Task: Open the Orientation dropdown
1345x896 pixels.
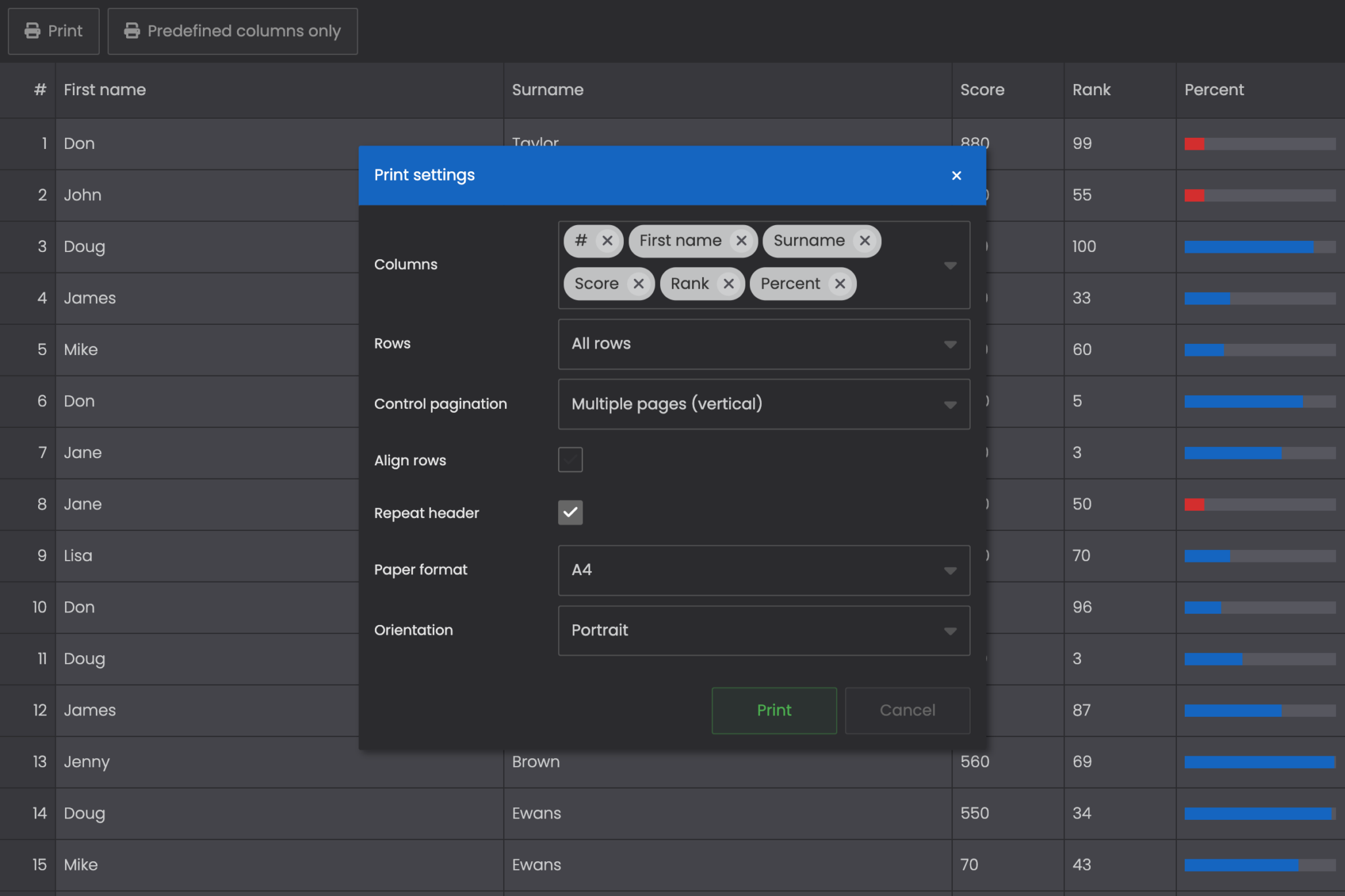Action: 764,630
